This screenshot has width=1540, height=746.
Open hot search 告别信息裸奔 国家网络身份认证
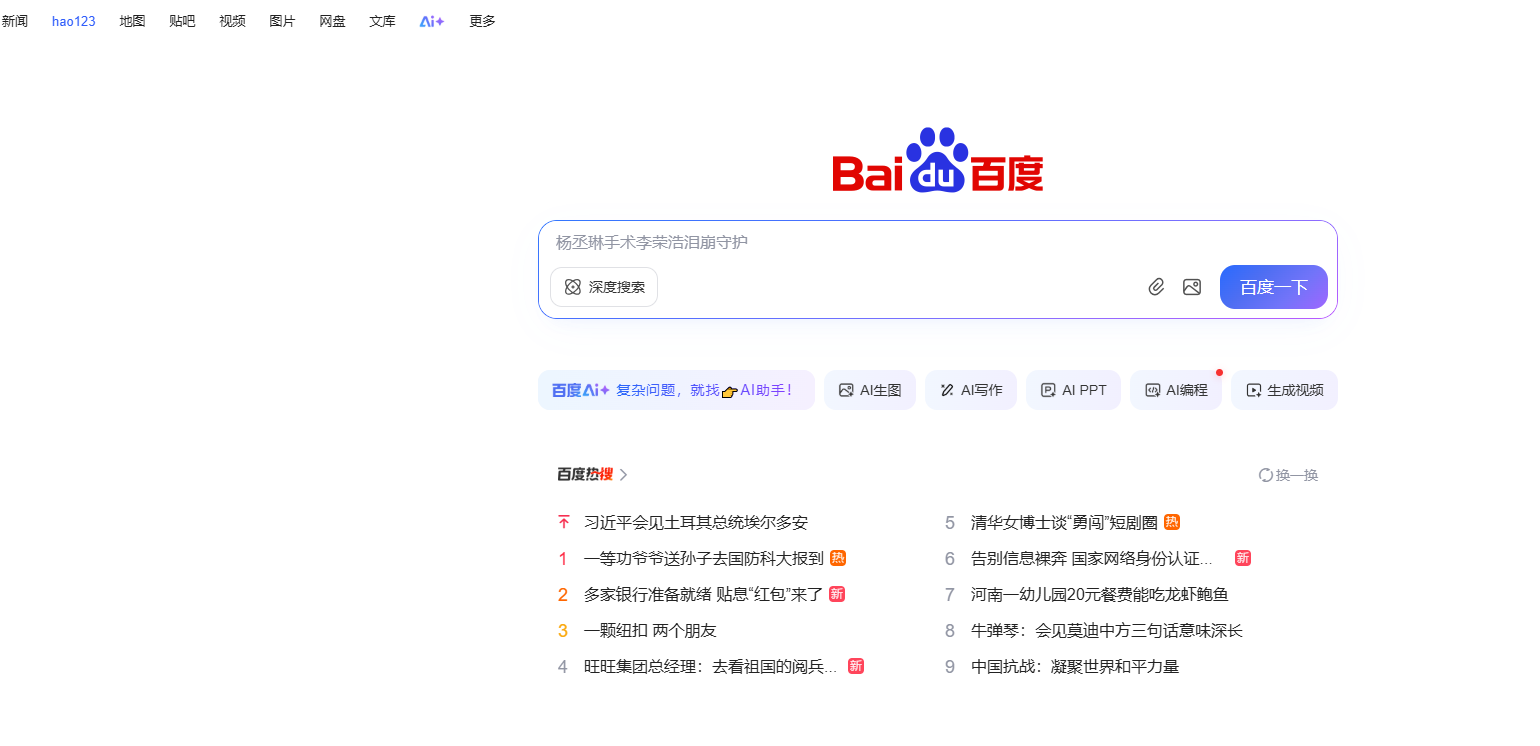point(1092,558)
